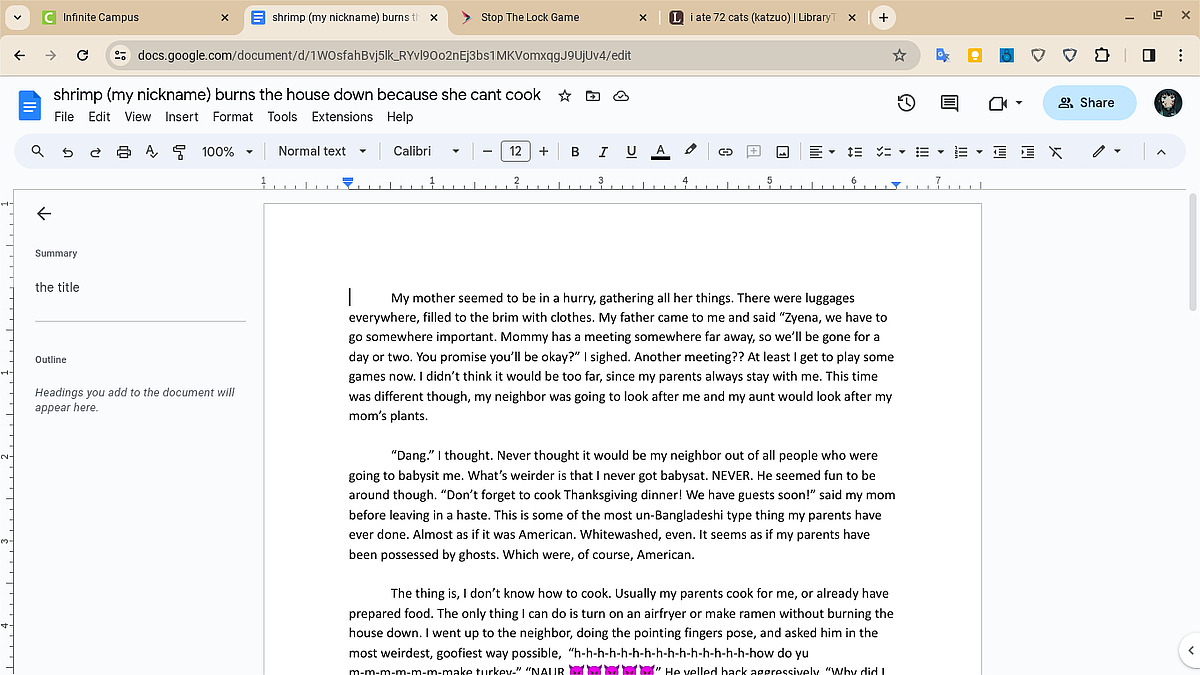Image resolution: width=1200 pixels, height=675 pixels.
Task: Print the document using printer icon
Action: (124, 151)
